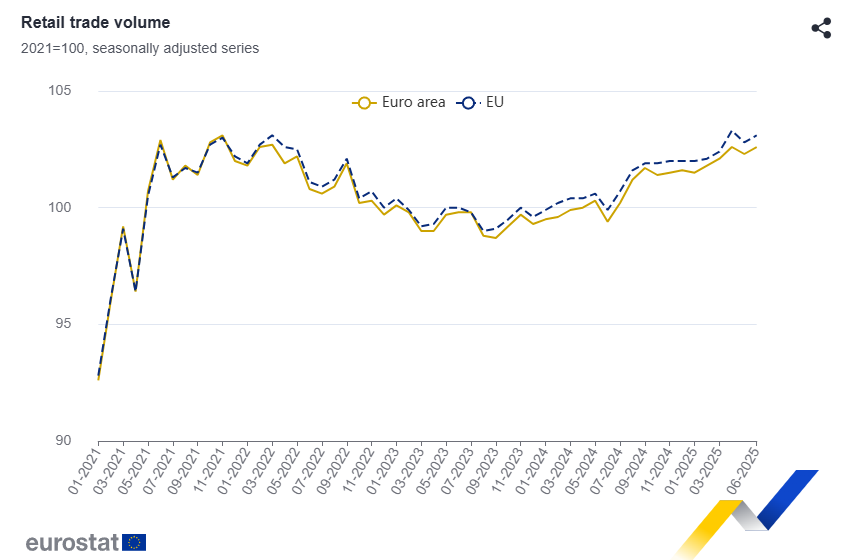Click the 100 y-axis label
This screenshot has width=851, height=560.
tap(59, 207)
